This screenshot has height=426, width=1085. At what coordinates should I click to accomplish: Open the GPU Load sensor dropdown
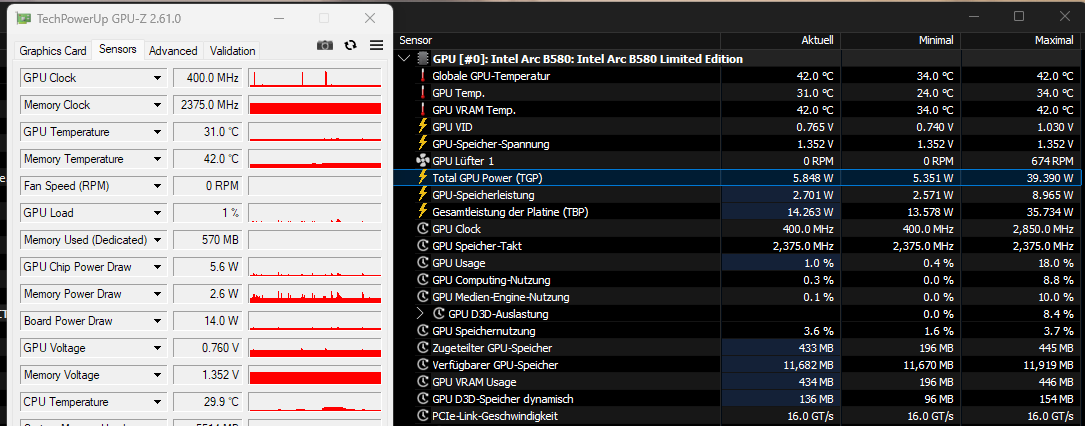(158, 213)
